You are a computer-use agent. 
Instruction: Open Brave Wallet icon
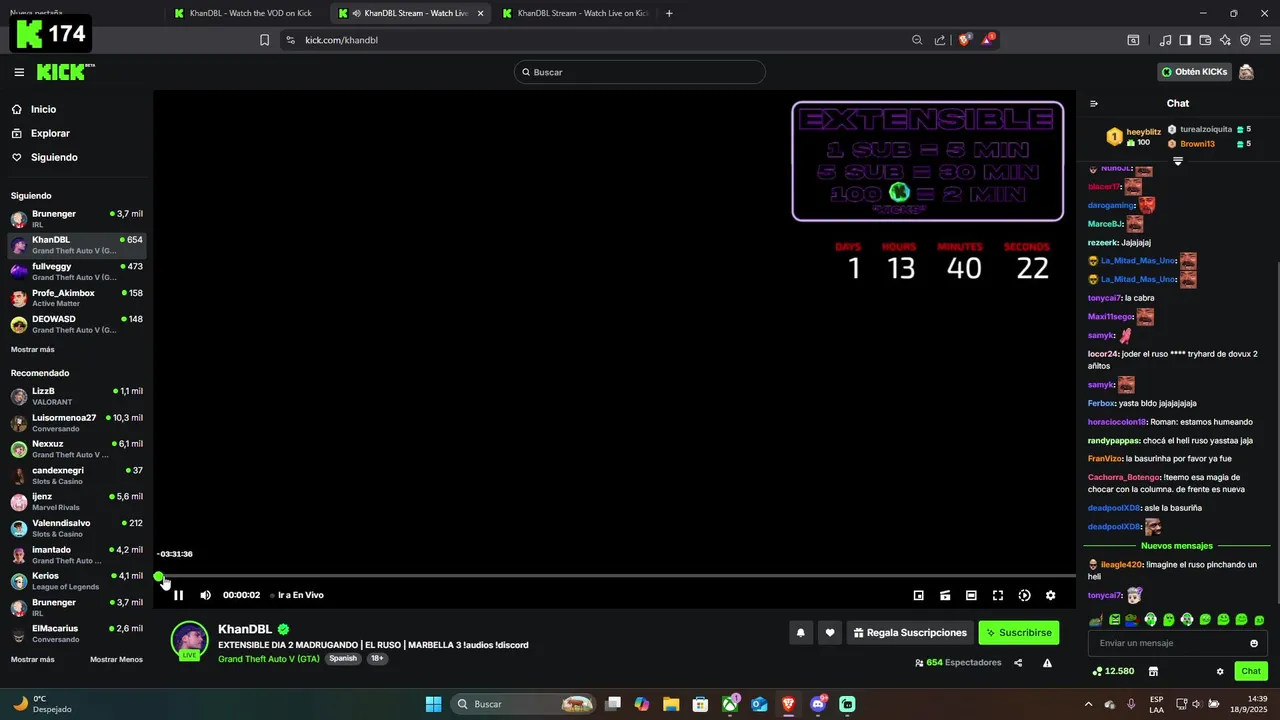(1205, 40)
